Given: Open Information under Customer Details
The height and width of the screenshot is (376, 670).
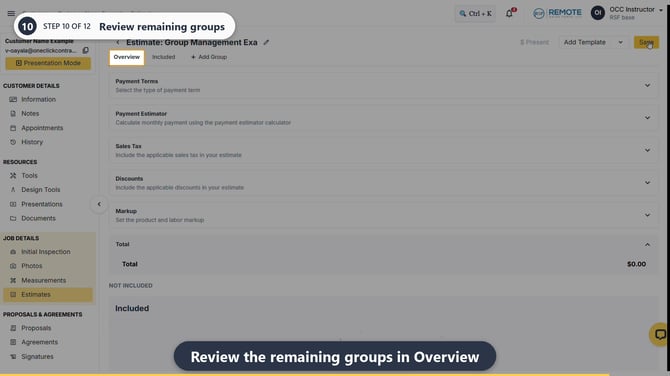Looking at the screenshot, I should 38,99.
